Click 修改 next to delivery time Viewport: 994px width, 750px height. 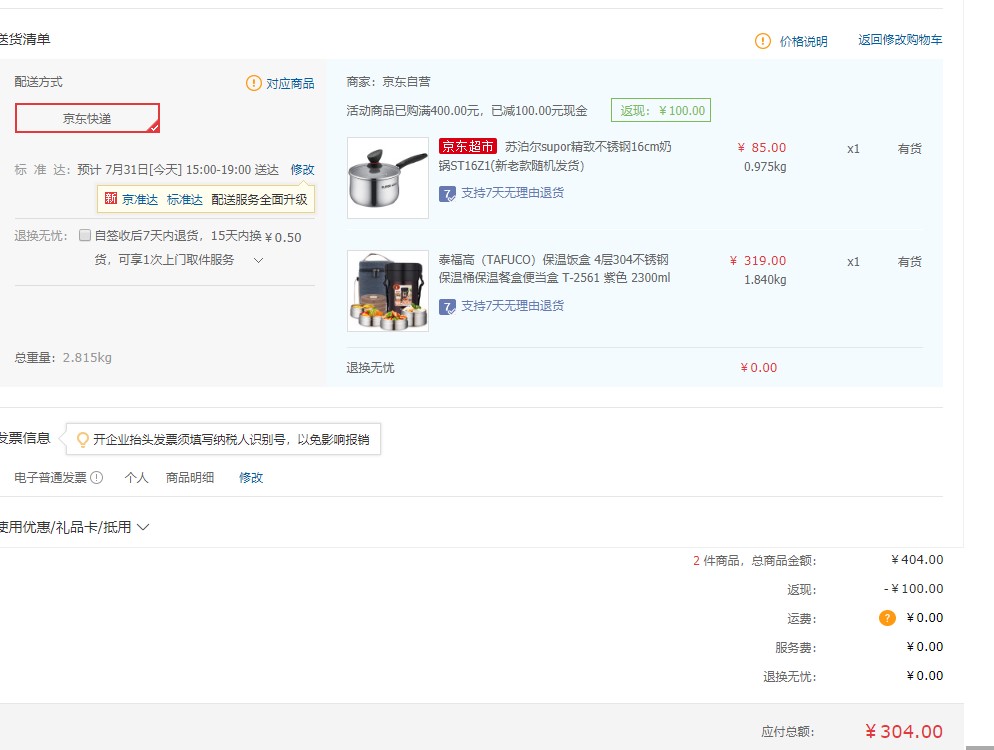pos(302,169)
